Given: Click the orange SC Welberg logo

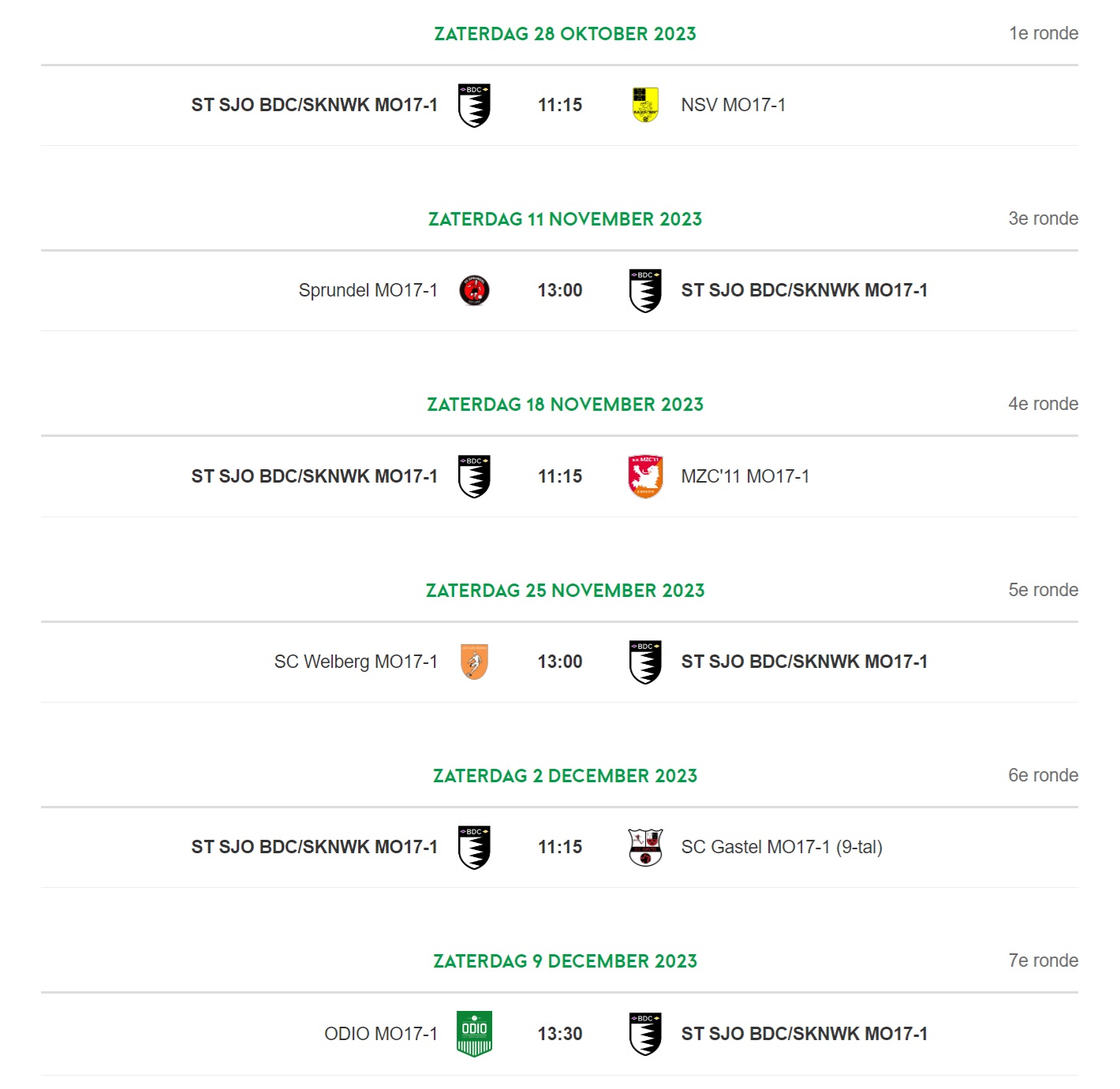Looking at the screenshot, I should [474, 662].
